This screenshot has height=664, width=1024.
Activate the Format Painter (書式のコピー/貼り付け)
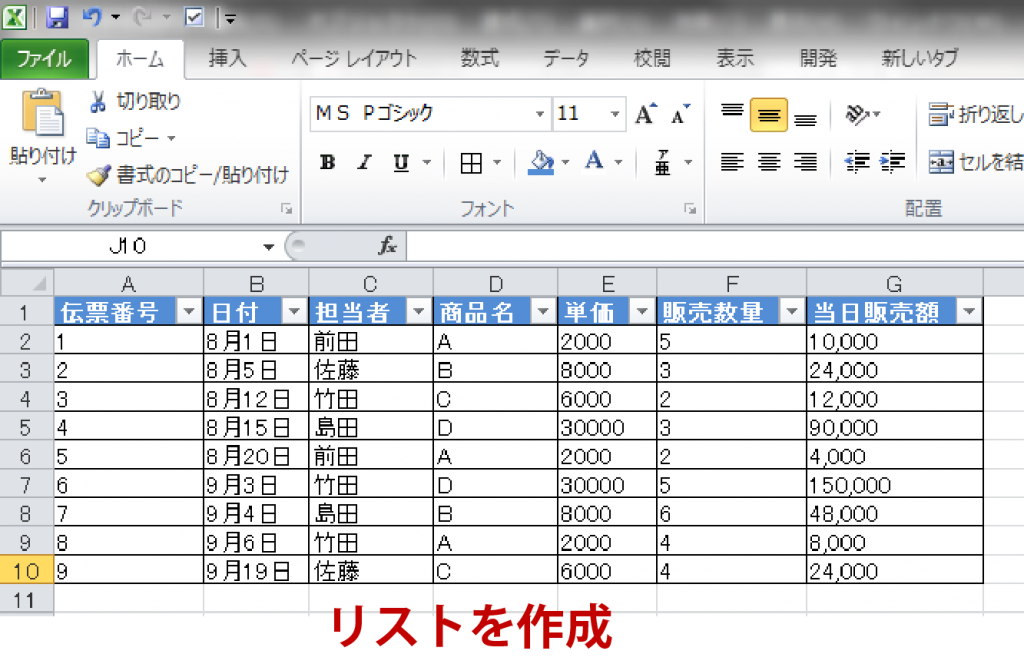(x=97, y=173)
